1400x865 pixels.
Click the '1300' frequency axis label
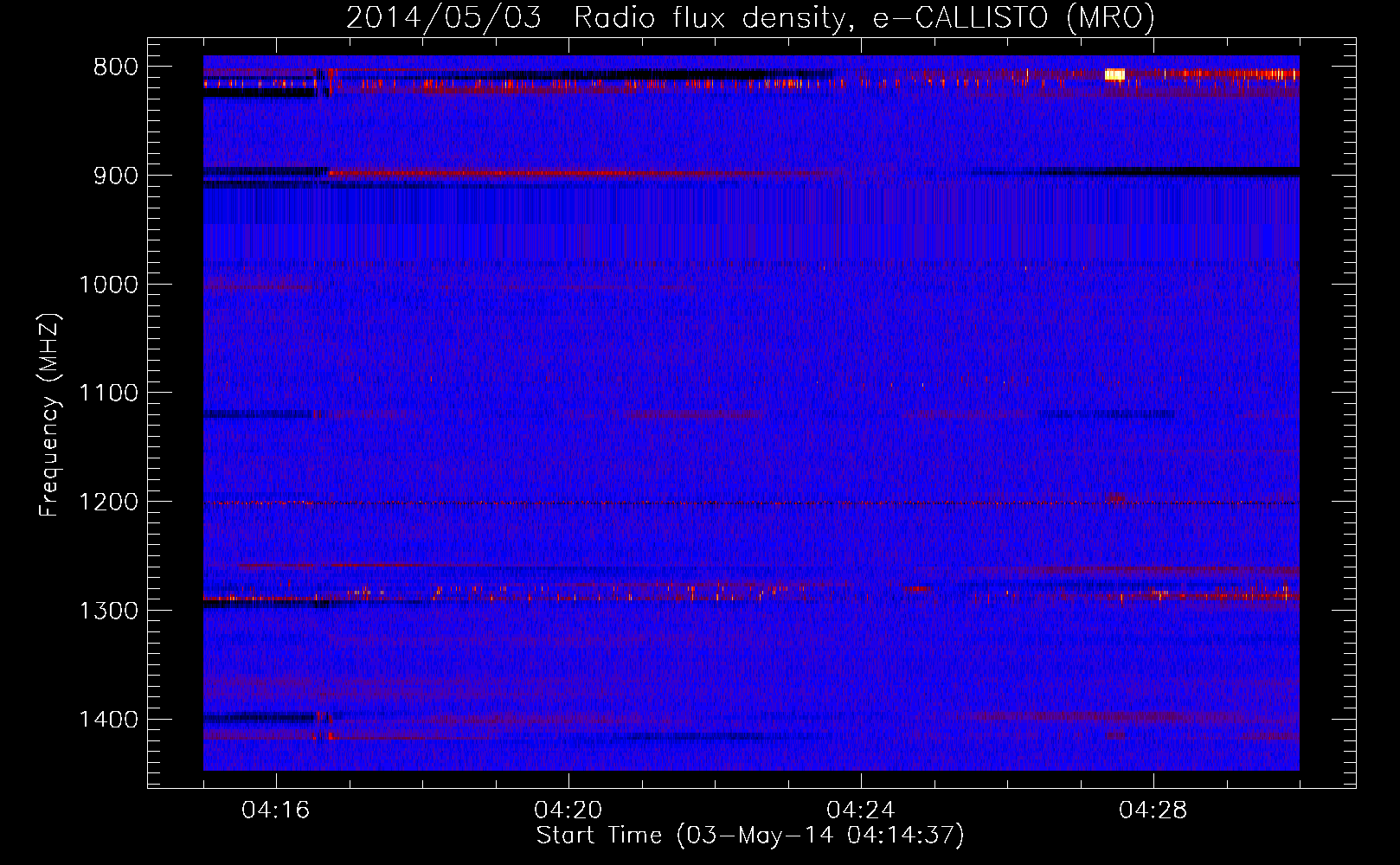[108, 611]
